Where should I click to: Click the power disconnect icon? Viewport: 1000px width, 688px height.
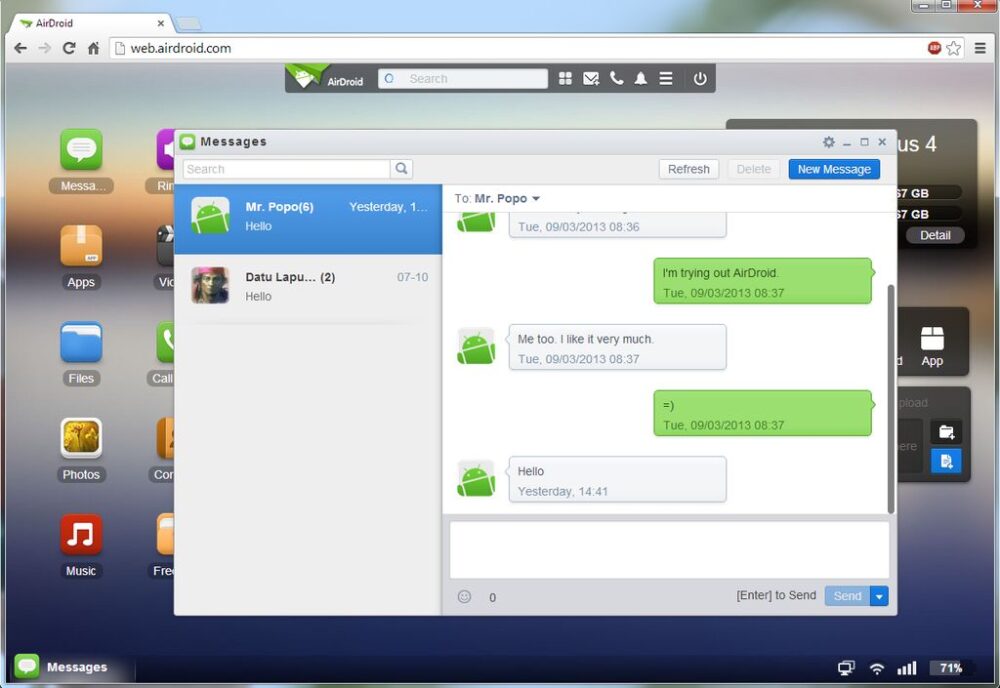(x=699, y=78)
